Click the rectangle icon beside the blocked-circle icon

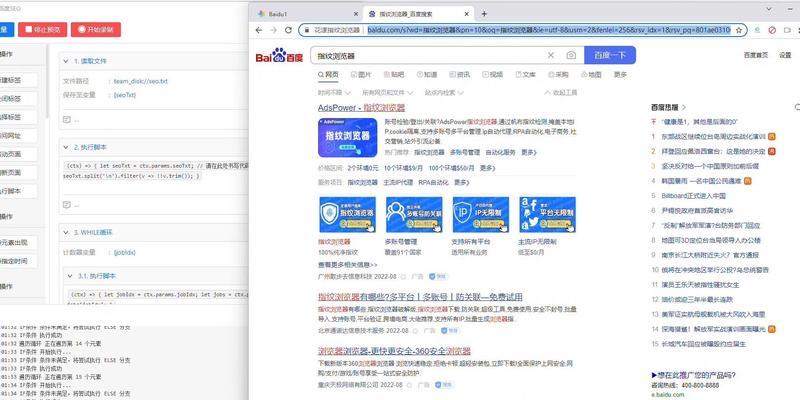[786, 30]
